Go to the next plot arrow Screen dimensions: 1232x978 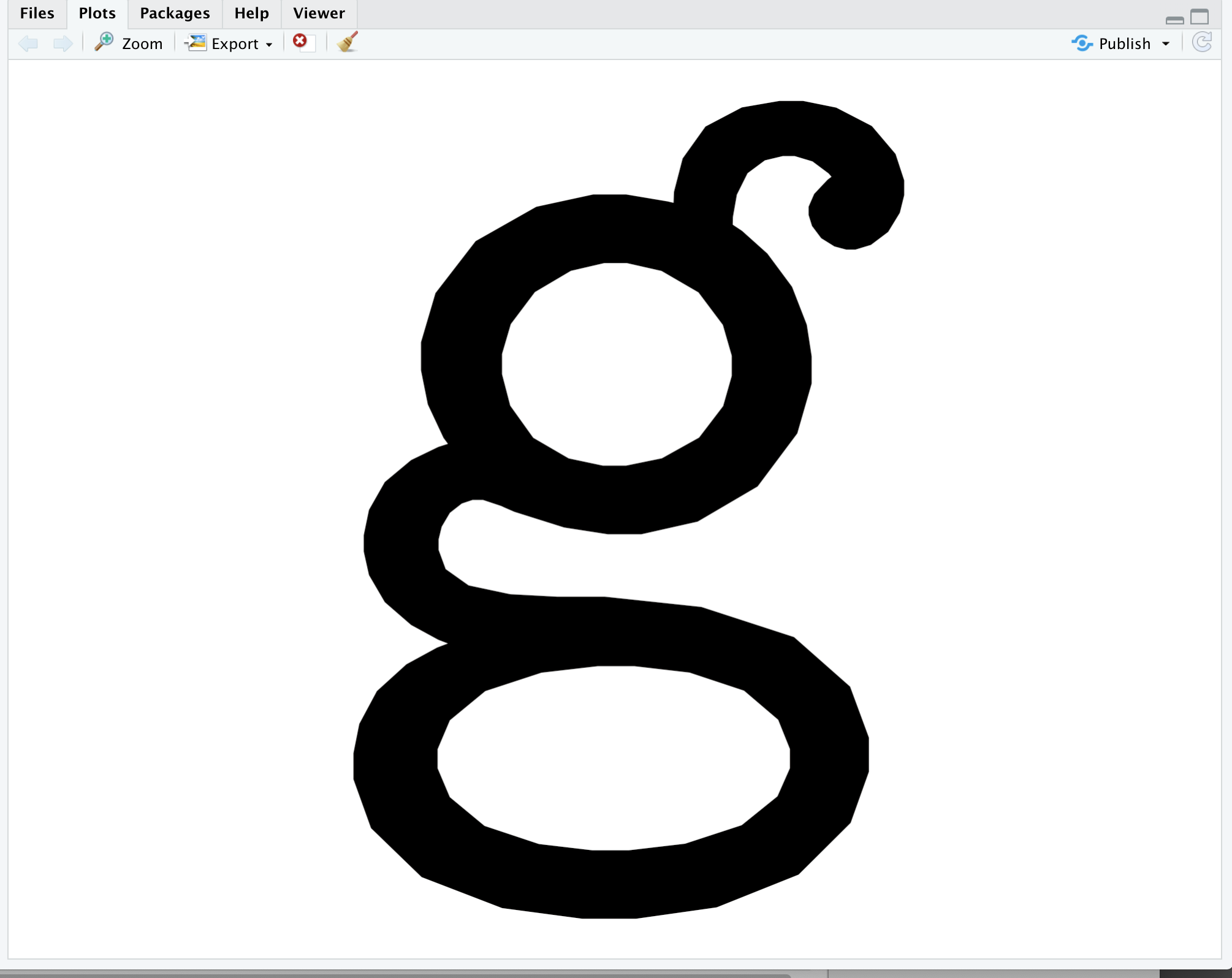point(63,44)
